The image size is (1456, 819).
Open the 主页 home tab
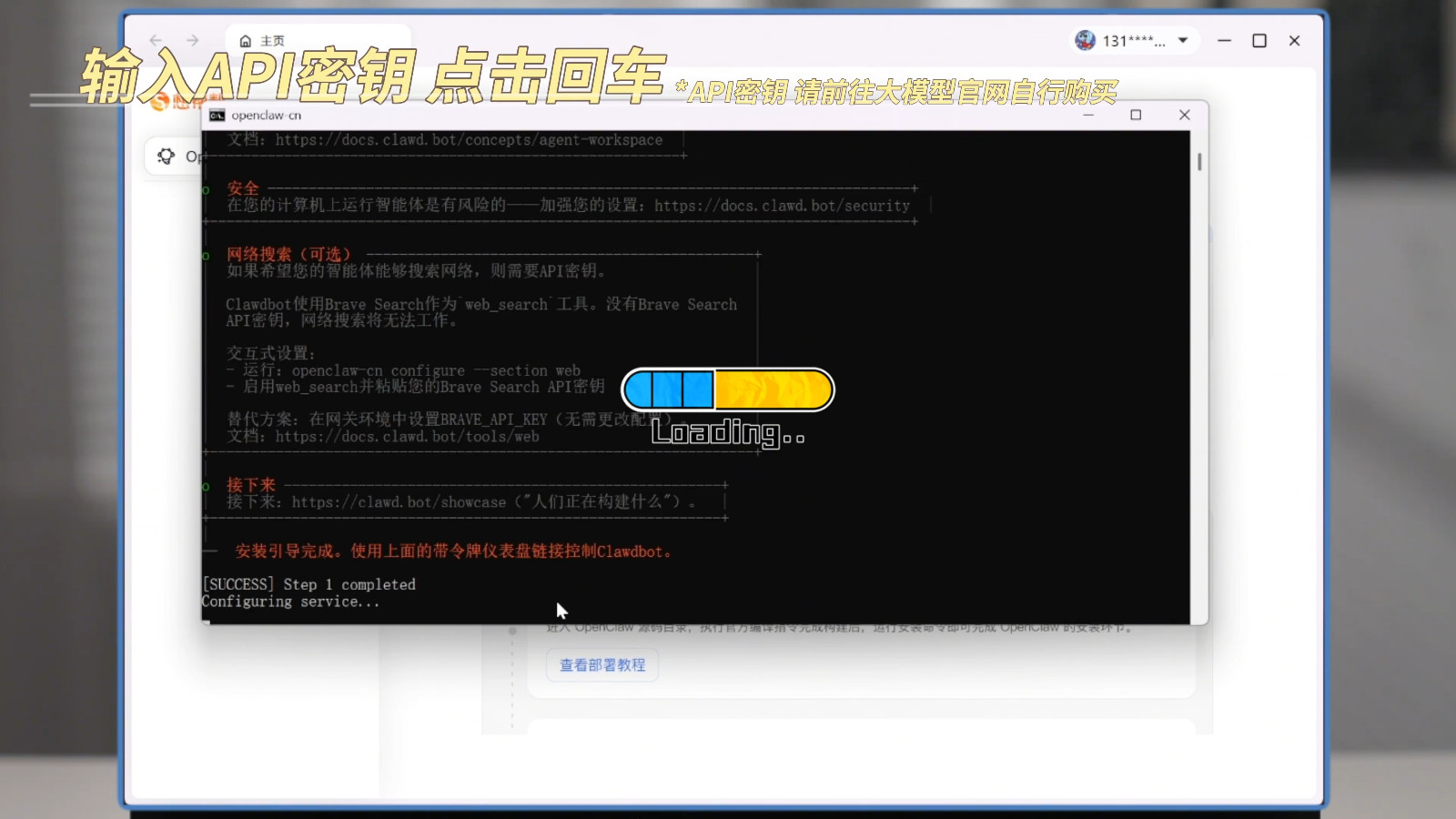[262, 41]
